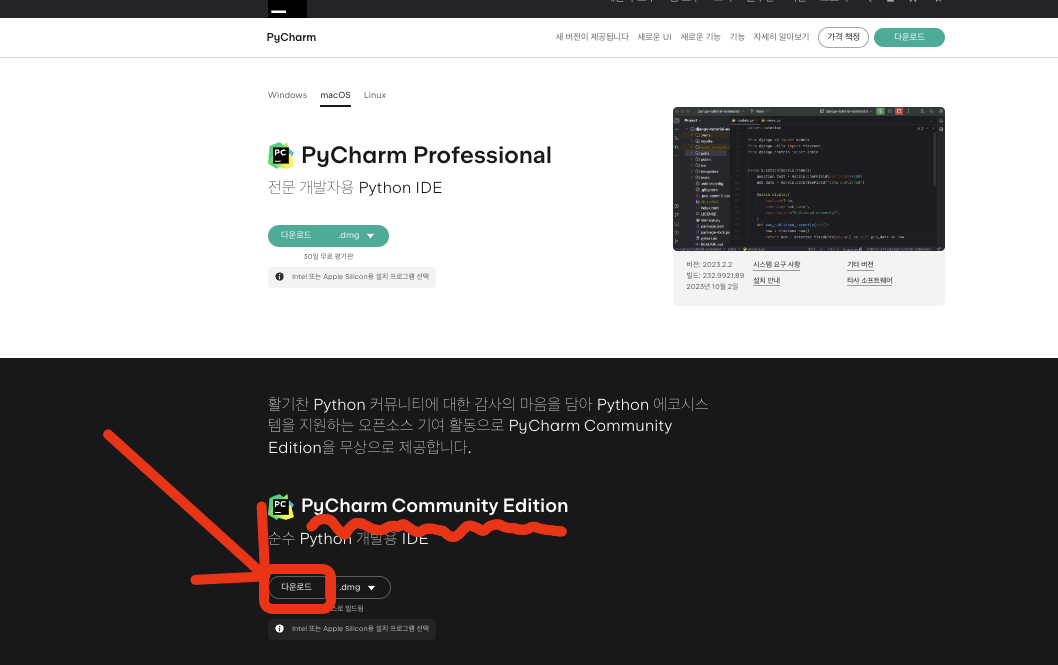
Task: Click the green 다운로드 button in header
Action: (x=909, y=37)
